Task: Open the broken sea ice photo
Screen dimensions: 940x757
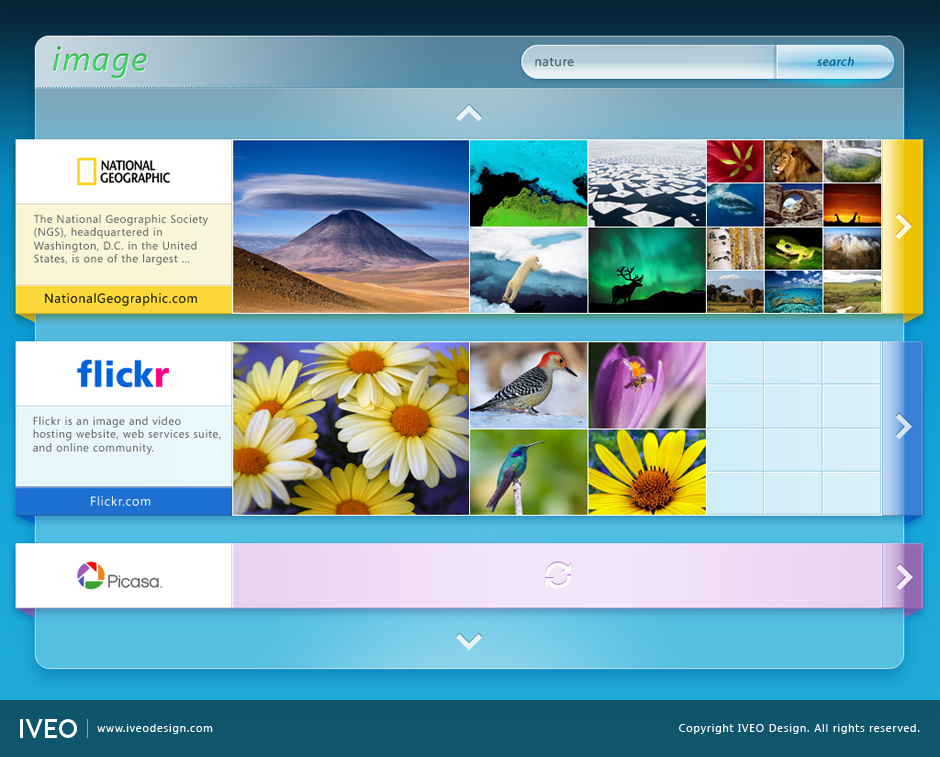Action: point(647,183)
